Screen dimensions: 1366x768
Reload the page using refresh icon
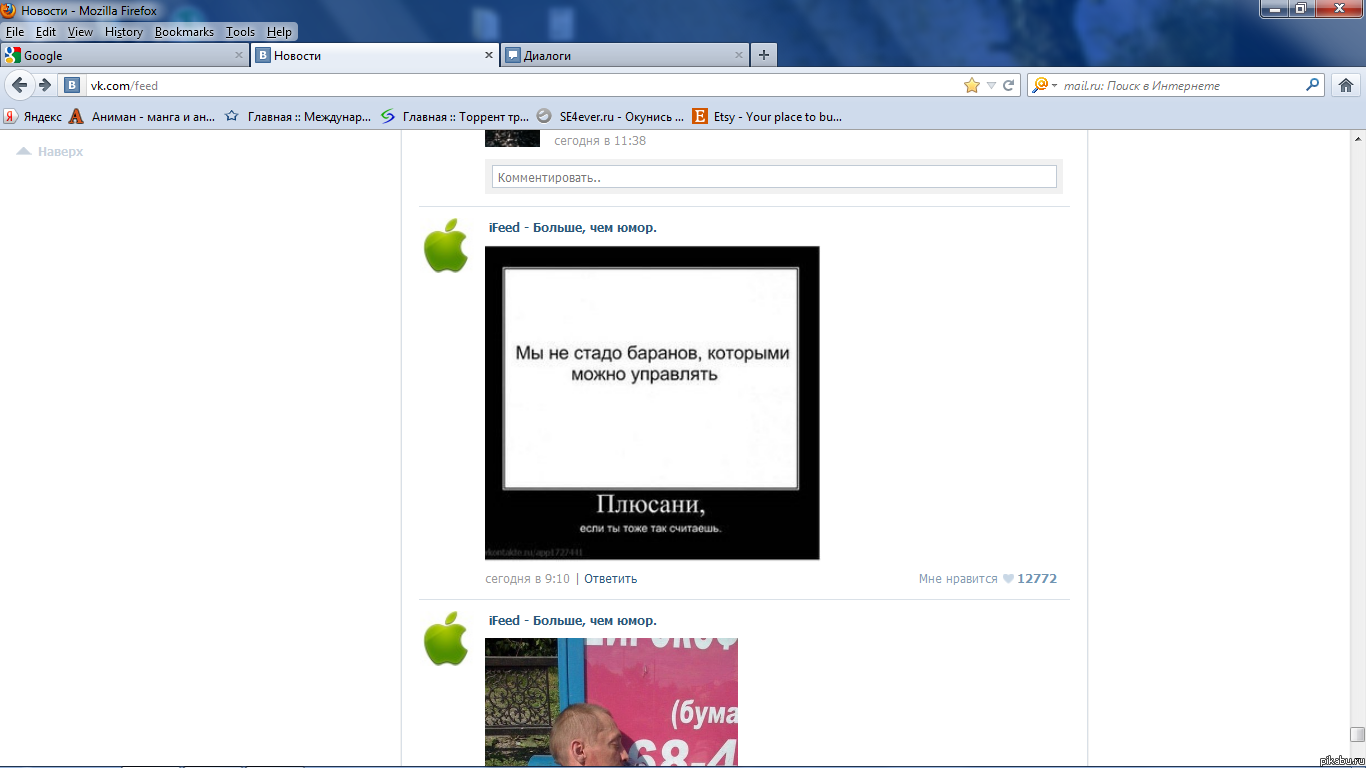click(1008, 85)
